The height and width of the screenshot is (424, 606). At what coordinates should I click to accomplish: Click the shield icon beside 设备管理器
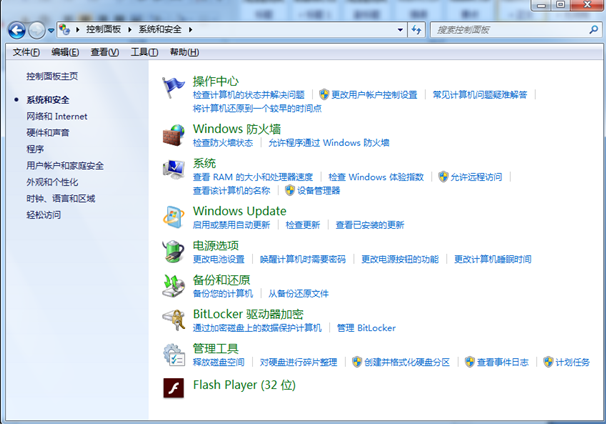[290, 190]
